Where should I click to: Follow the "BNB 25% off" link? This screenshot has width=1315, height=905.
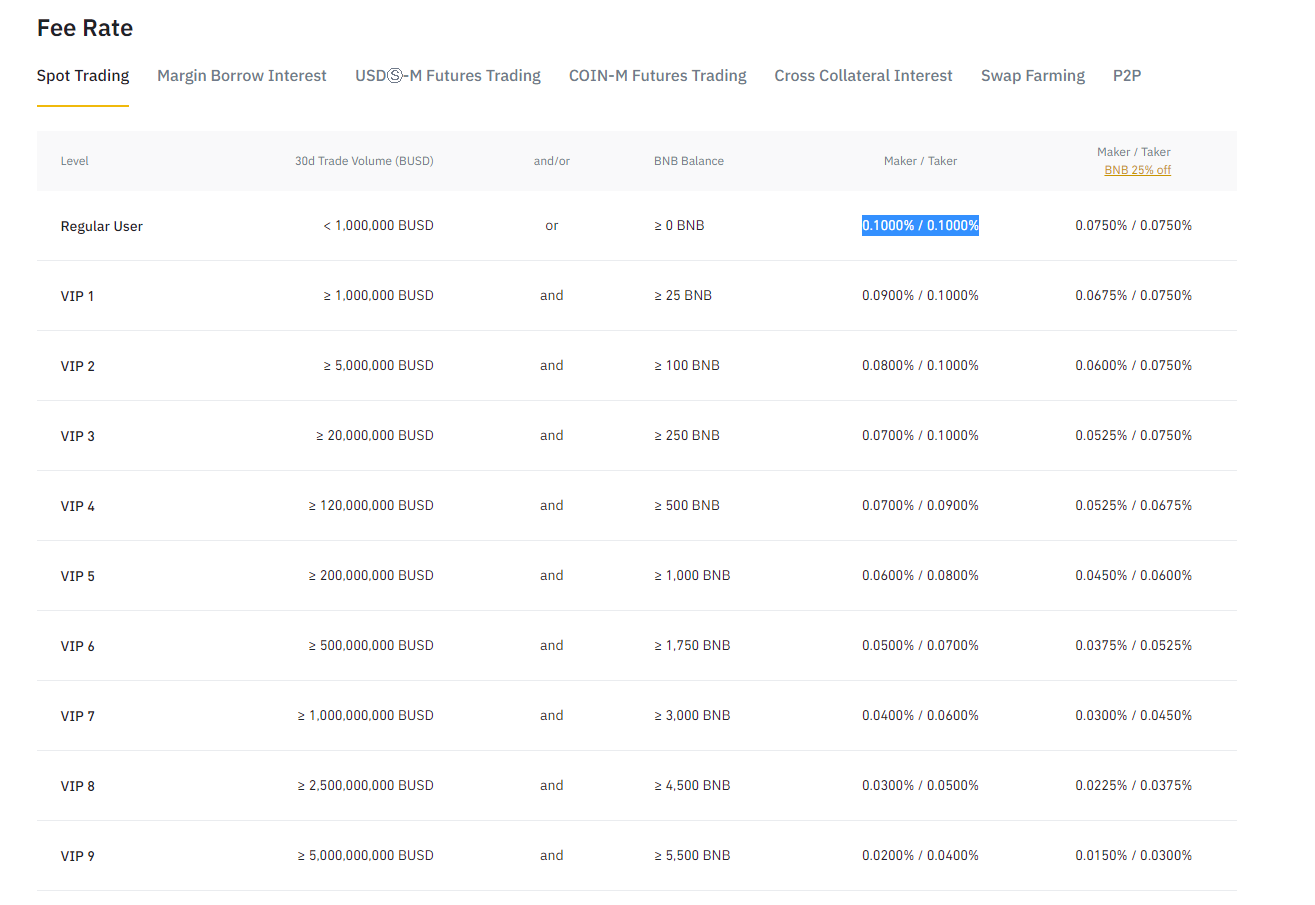pyautogui.click(x=1138, y=170)
